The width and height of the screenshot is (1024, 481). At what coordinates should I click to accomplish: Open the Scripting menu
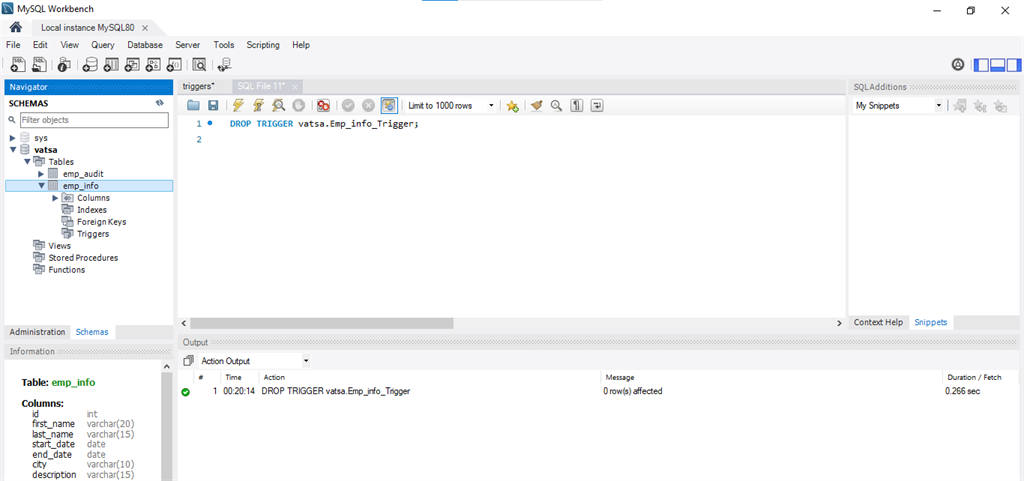263,45
